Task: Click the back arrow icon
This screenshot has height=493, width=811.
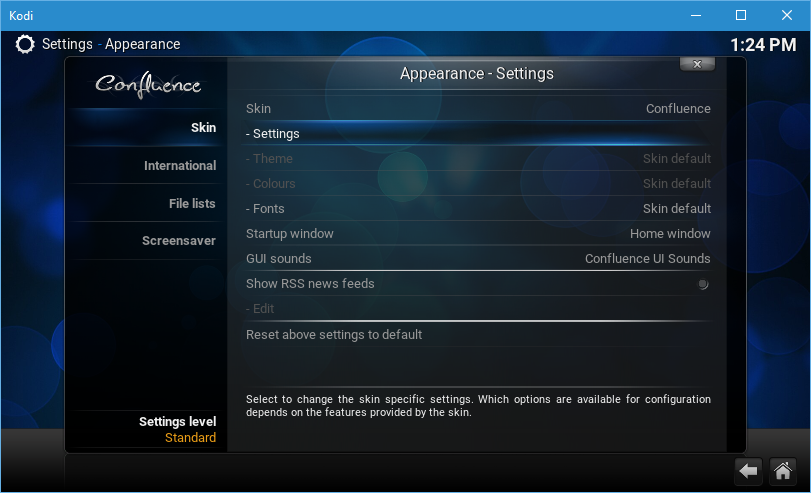Action: pyautogui.click(x=748, y=470)
